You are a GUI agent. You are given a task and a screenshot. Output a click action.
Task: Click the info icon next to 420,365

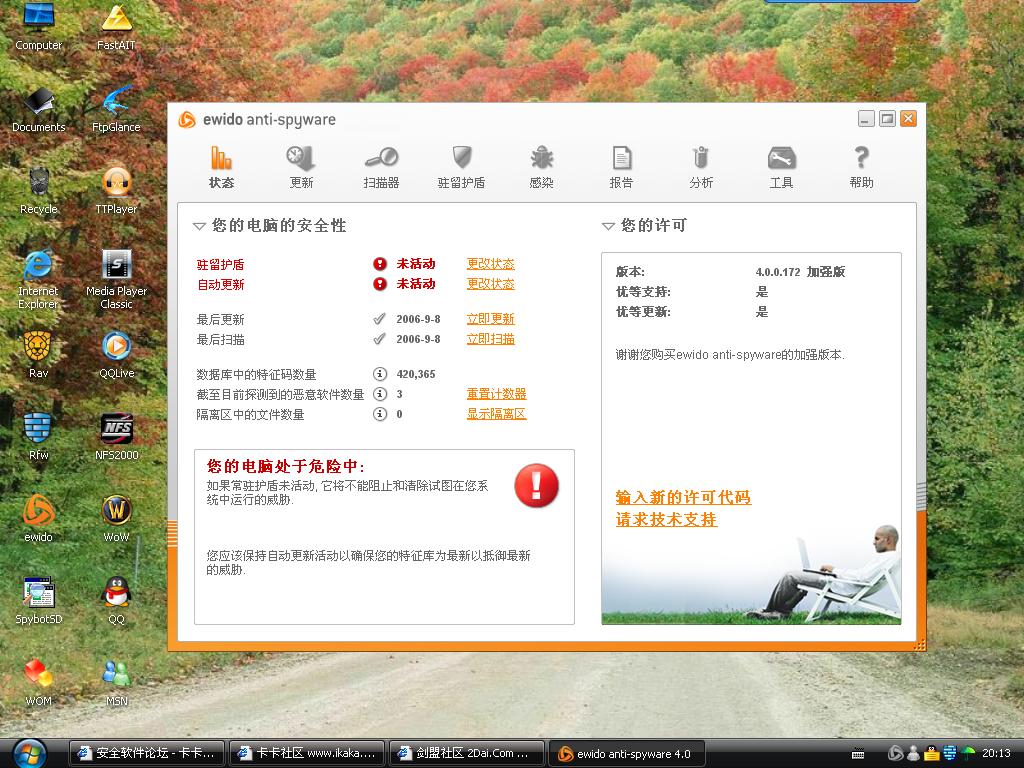[x=380, y=374]
